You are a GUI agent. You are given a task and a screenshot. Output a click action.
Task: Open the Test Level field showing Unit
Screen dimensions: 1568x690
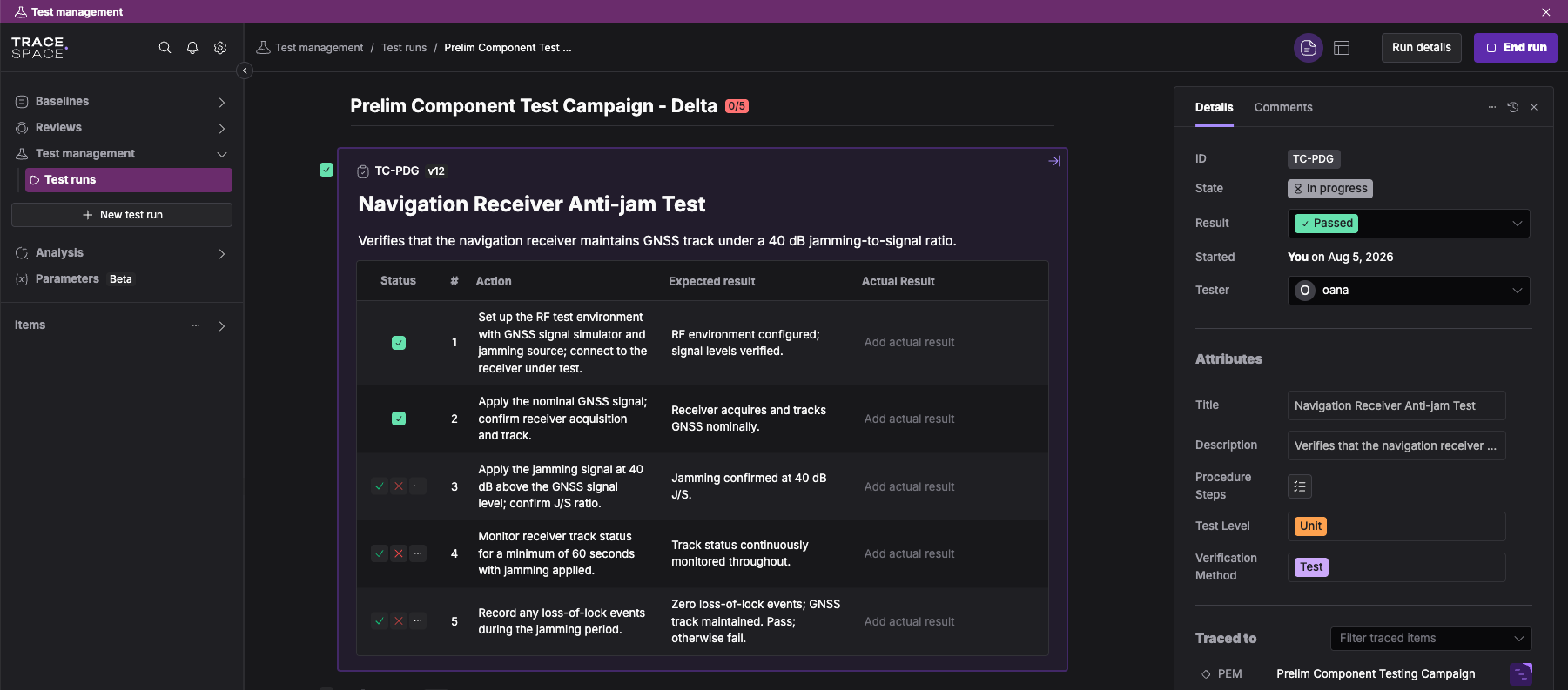(1396, 526)
